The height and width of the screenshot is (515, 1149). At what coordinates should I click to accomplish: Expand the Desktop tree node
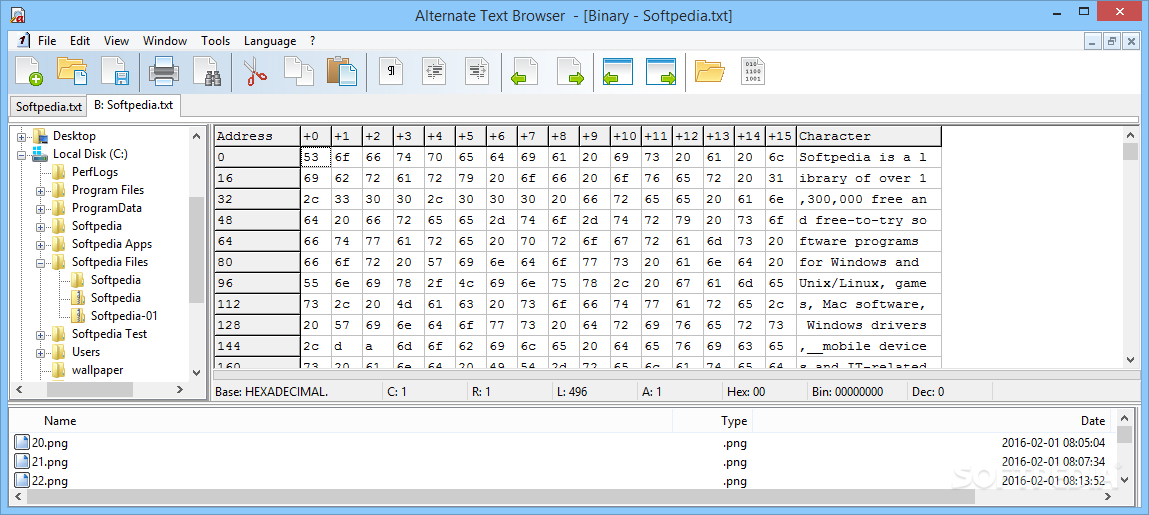click(21, 136)
